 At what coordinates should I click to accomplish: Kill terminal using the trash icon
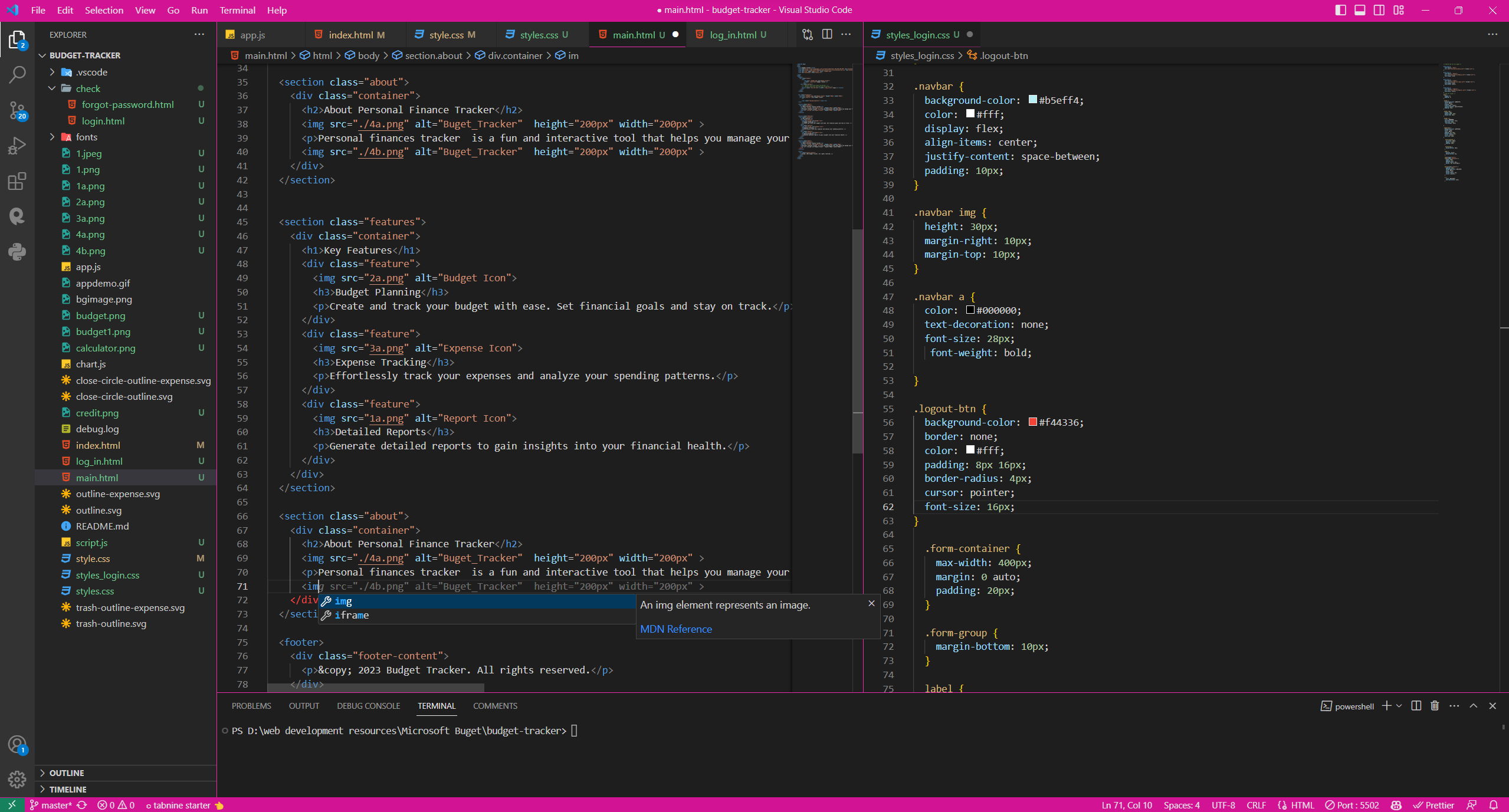[1435, 706]
